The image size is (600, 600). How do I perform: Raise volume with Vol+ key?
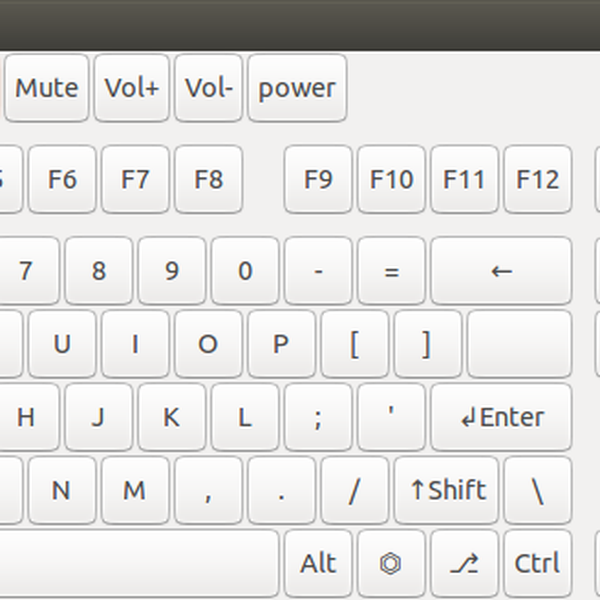coord(132,88)
